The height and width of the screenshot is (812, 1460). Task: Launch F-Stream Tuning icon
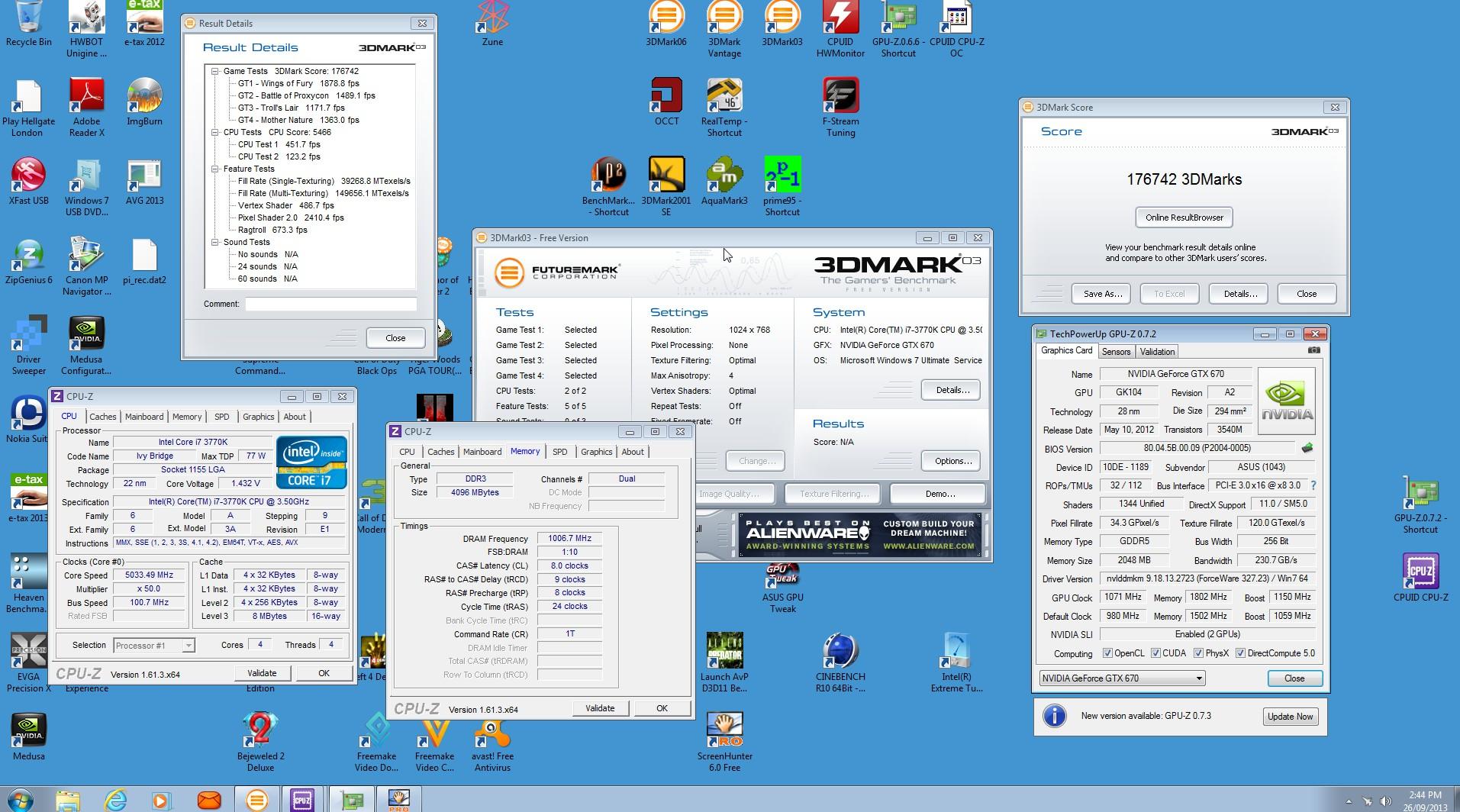840,107
